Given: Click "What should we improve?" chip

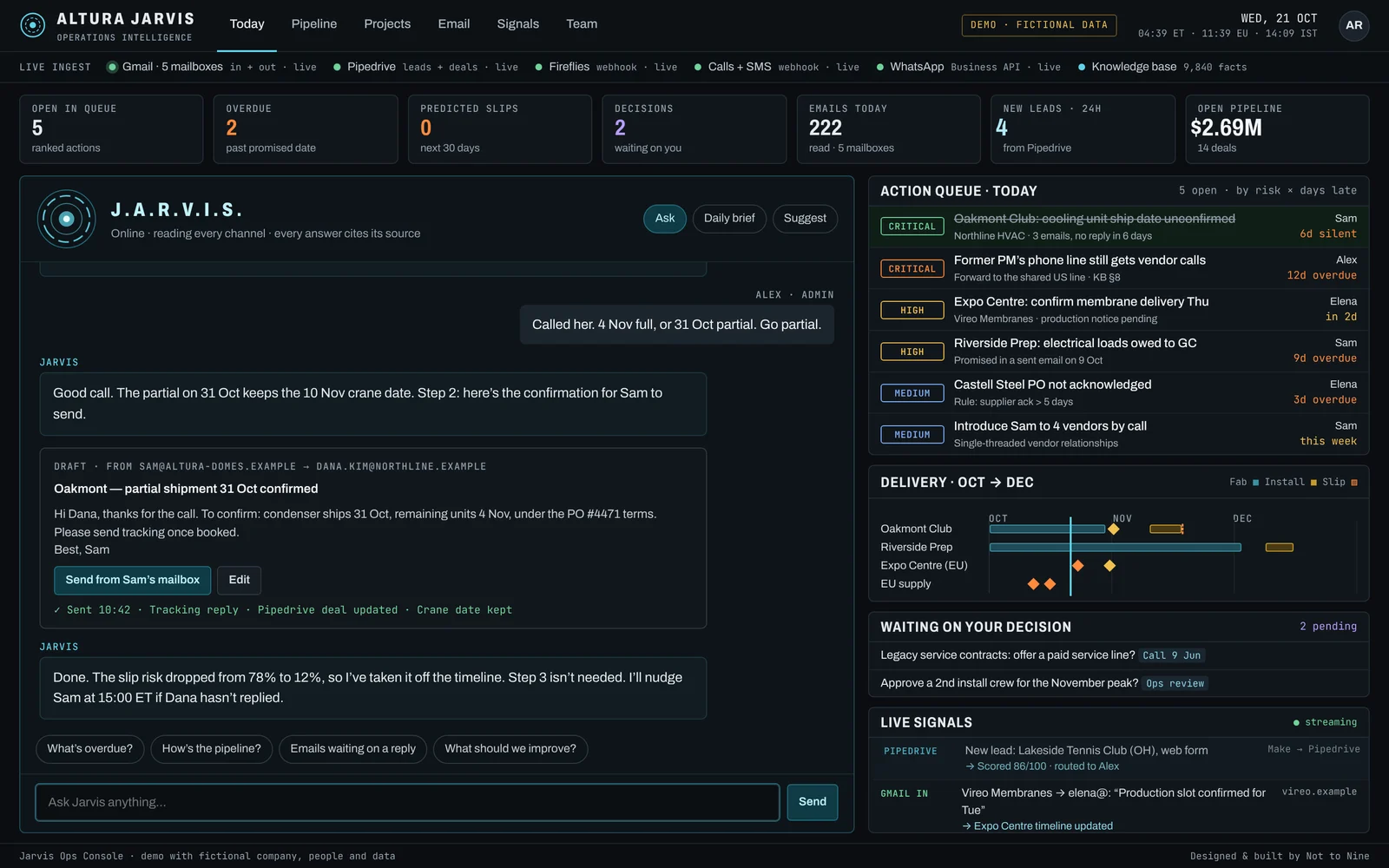Looking at the screenshot, I should (x=510, y=749).
